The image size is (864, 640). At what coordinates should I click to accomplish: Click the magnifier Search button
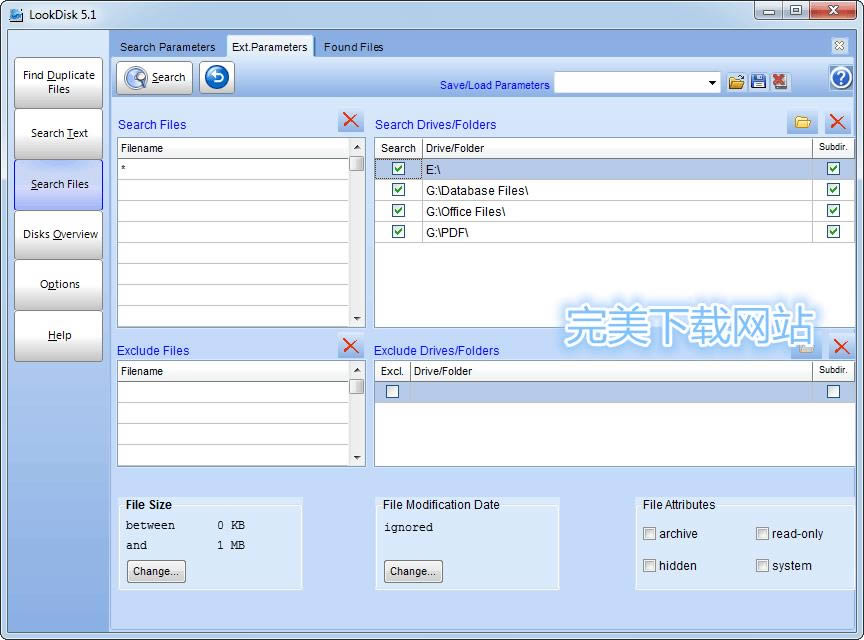pos(154,78)
